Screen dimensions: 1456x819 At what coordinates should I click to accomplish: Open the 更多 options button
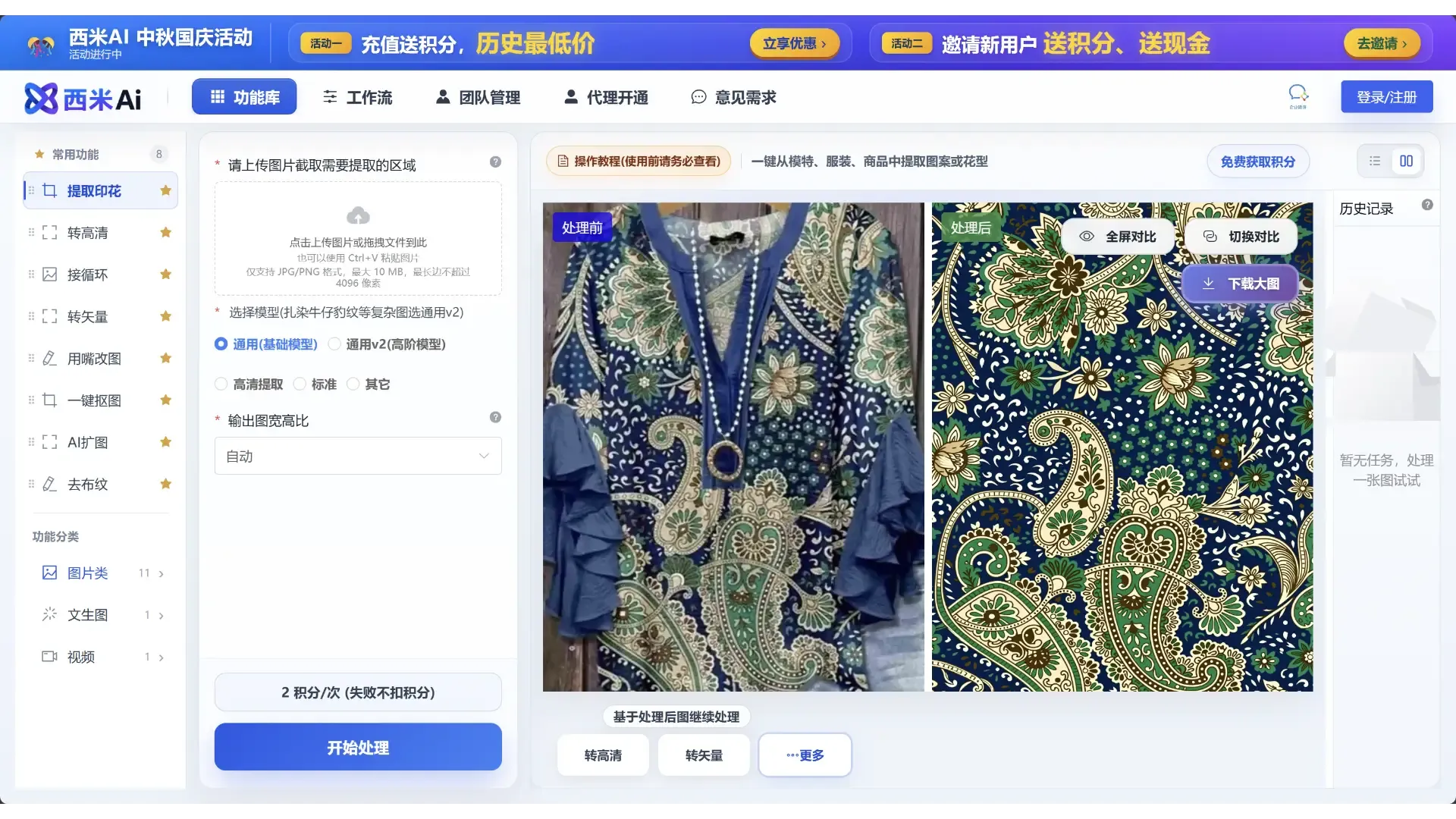click(x=805, y=755)
